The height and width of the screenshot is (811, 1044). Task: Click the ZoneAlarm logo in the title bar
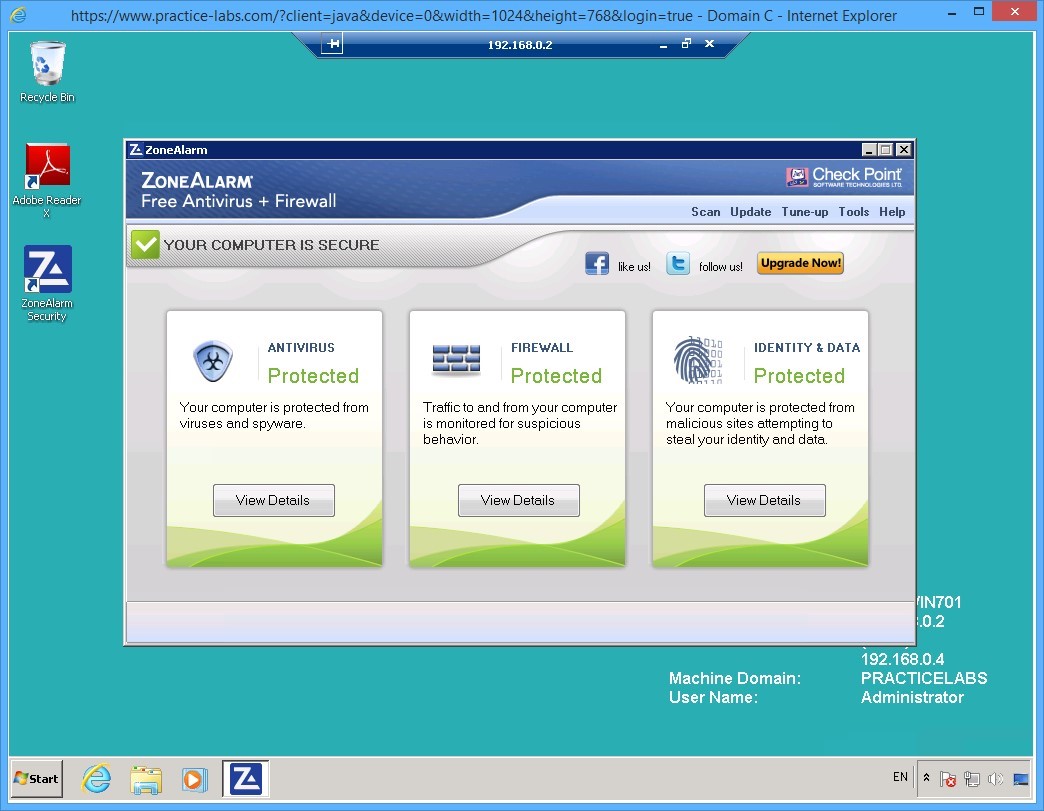136,149
